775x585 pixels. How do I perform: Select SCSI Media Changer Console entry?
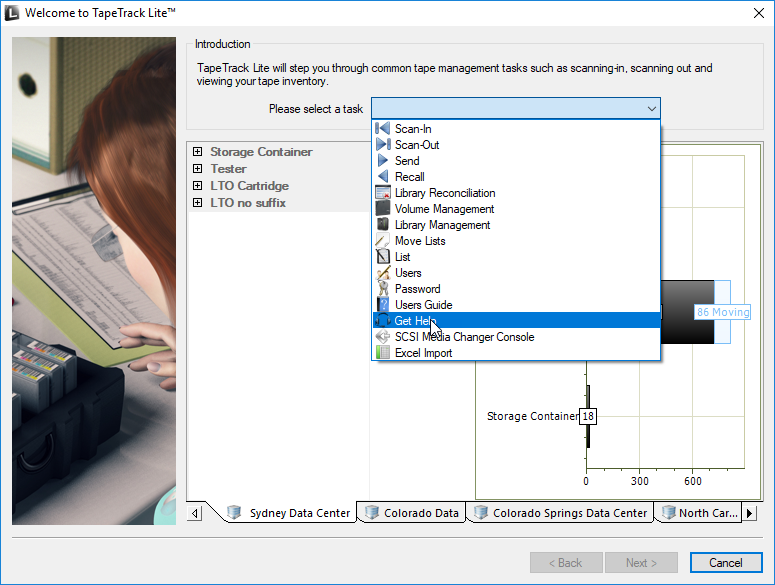516,336
